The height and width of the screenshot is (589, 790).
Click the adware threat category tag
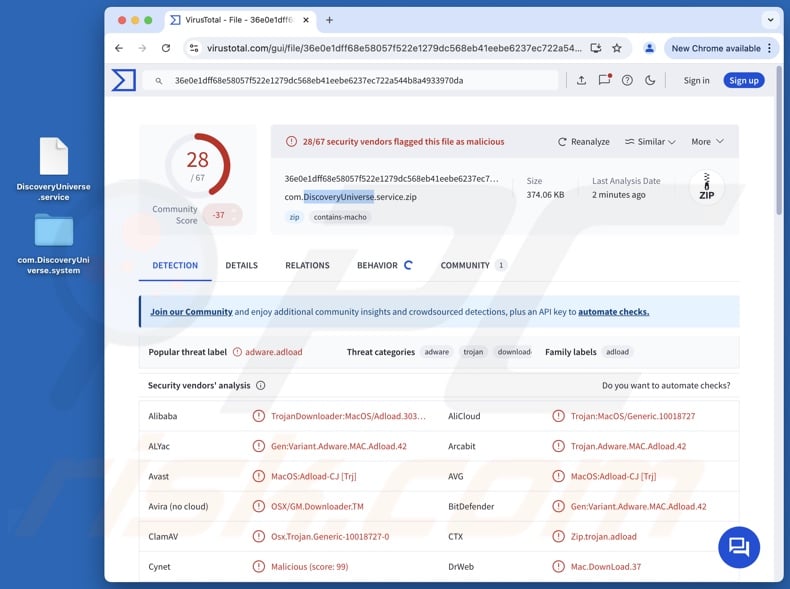[436, 352]
